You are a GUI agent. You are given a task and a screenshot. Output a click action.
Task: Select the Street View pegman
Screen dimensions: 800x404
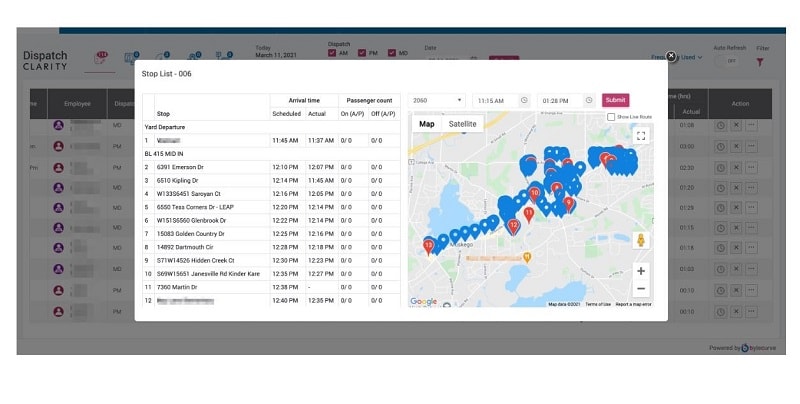[641, 240]
